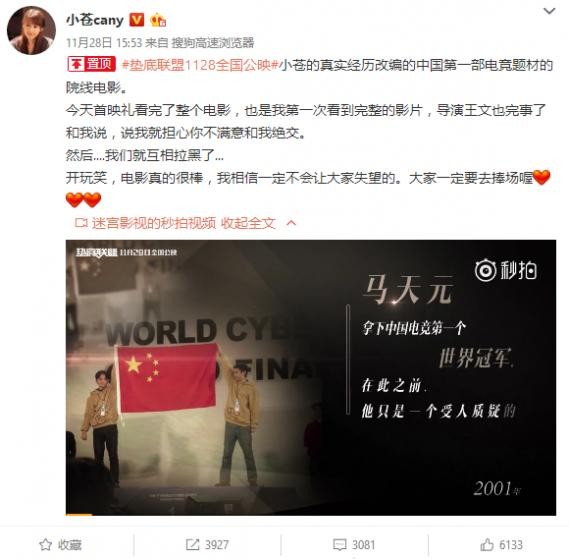The image size is (570, 559).
Task: Open 小苍cany profile avatar
Action: point(32,31)
